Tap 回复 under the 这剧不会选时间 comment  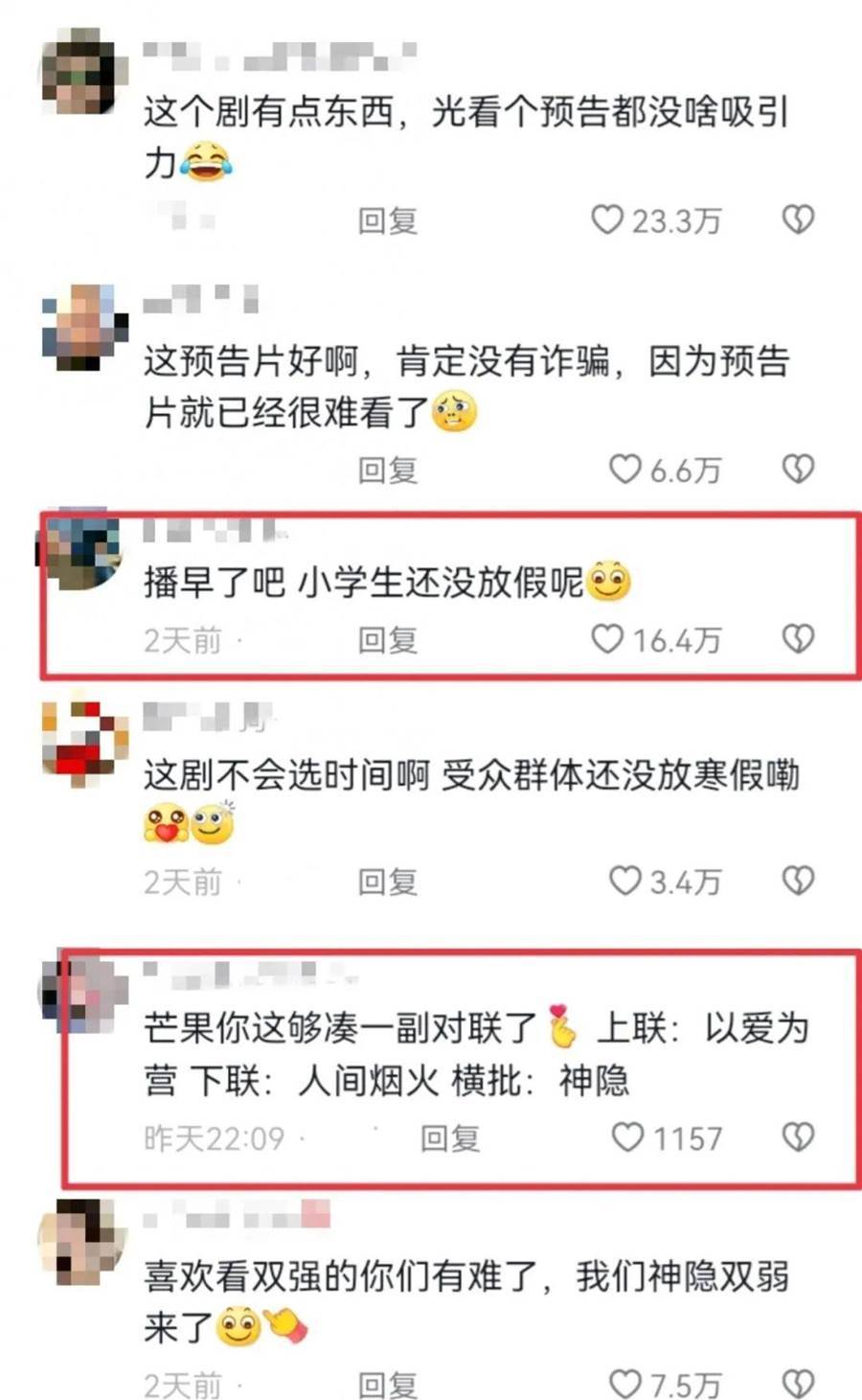[x=388, y=883]
